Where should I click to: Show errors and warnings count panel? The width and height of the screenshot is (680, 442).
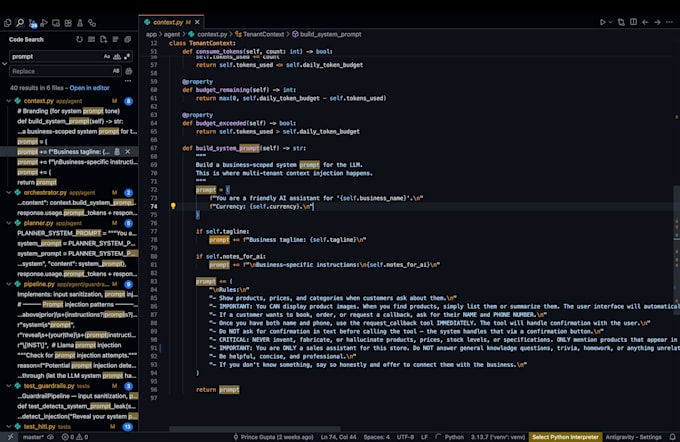75,437
